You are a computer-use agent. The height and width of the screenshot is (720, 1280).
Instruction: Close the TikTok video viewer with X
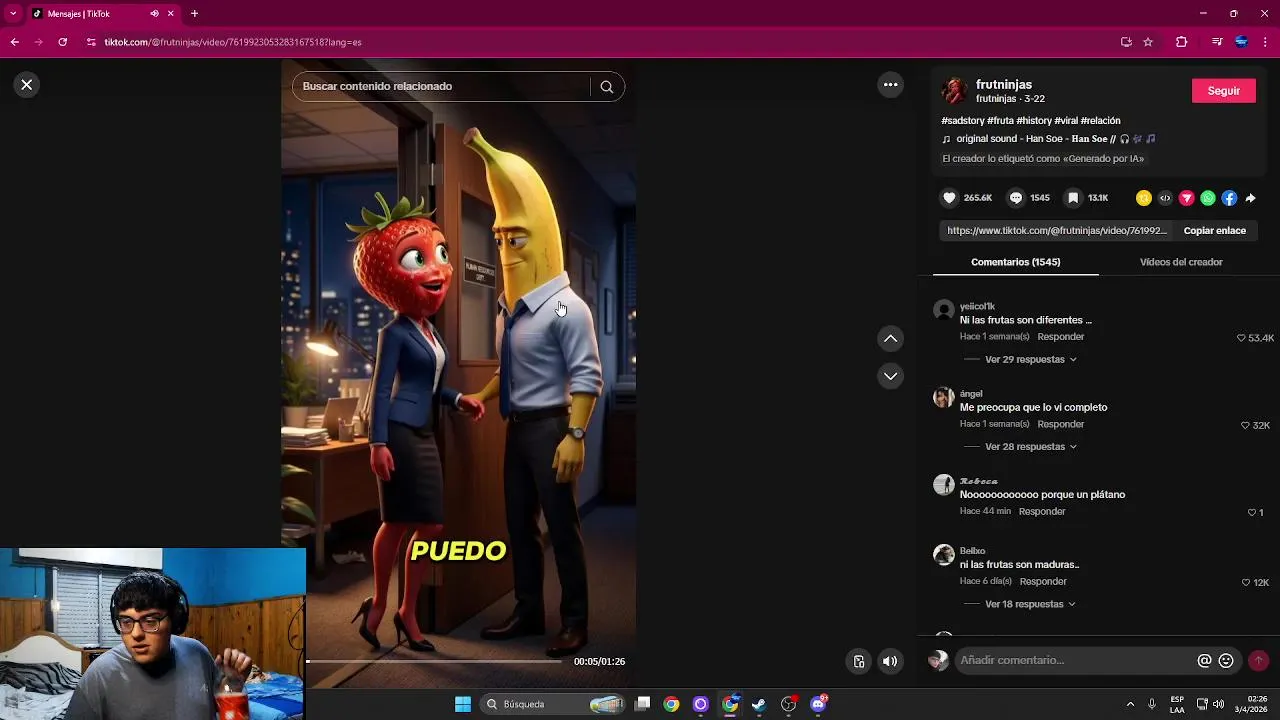27,85
